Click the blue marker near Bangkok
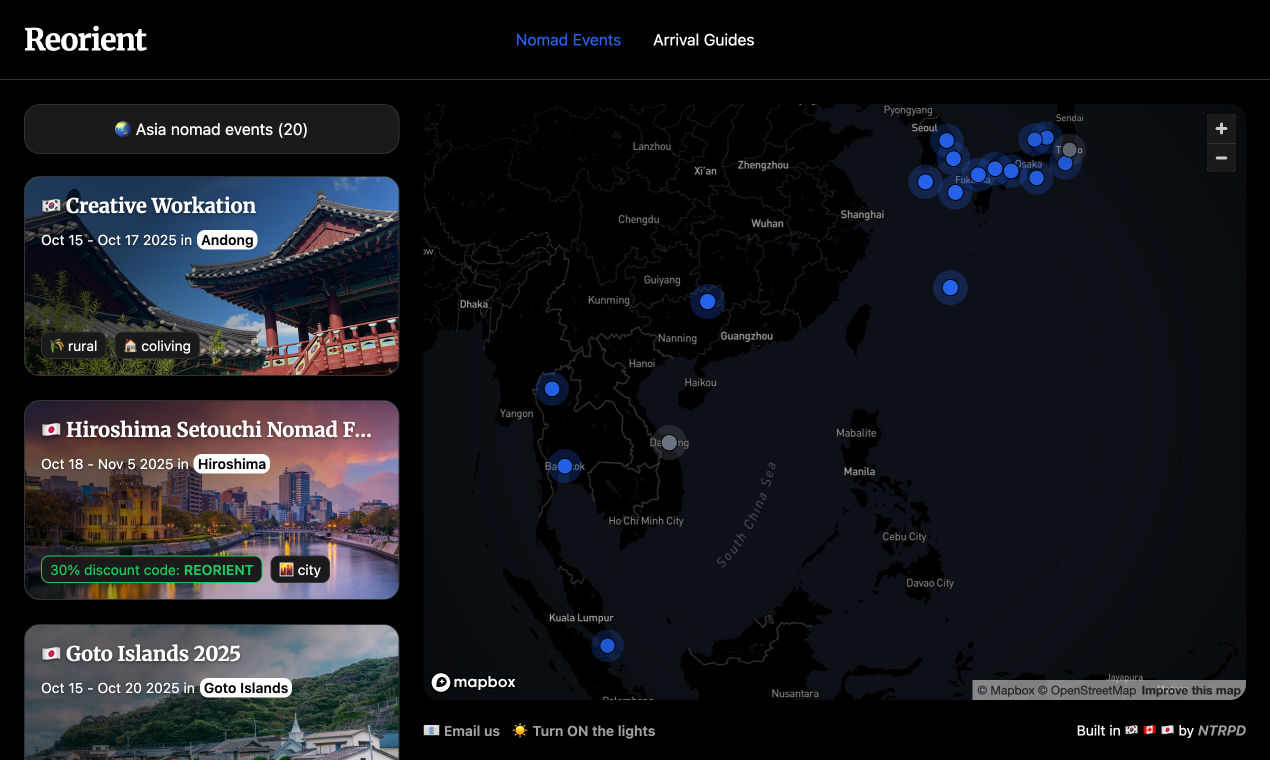1270x760 pixels. tap(564, 466)
